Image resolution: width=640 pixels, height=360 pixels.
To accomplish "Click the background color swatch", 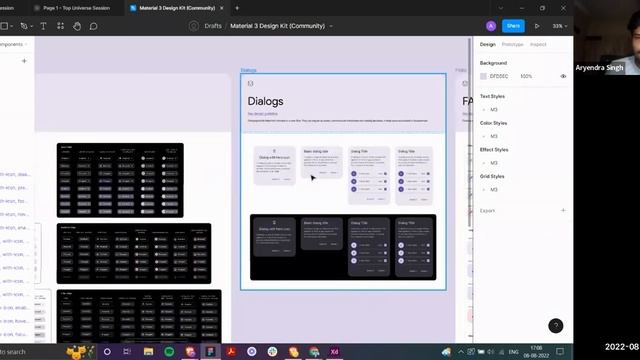I will [x=483, y=76].
